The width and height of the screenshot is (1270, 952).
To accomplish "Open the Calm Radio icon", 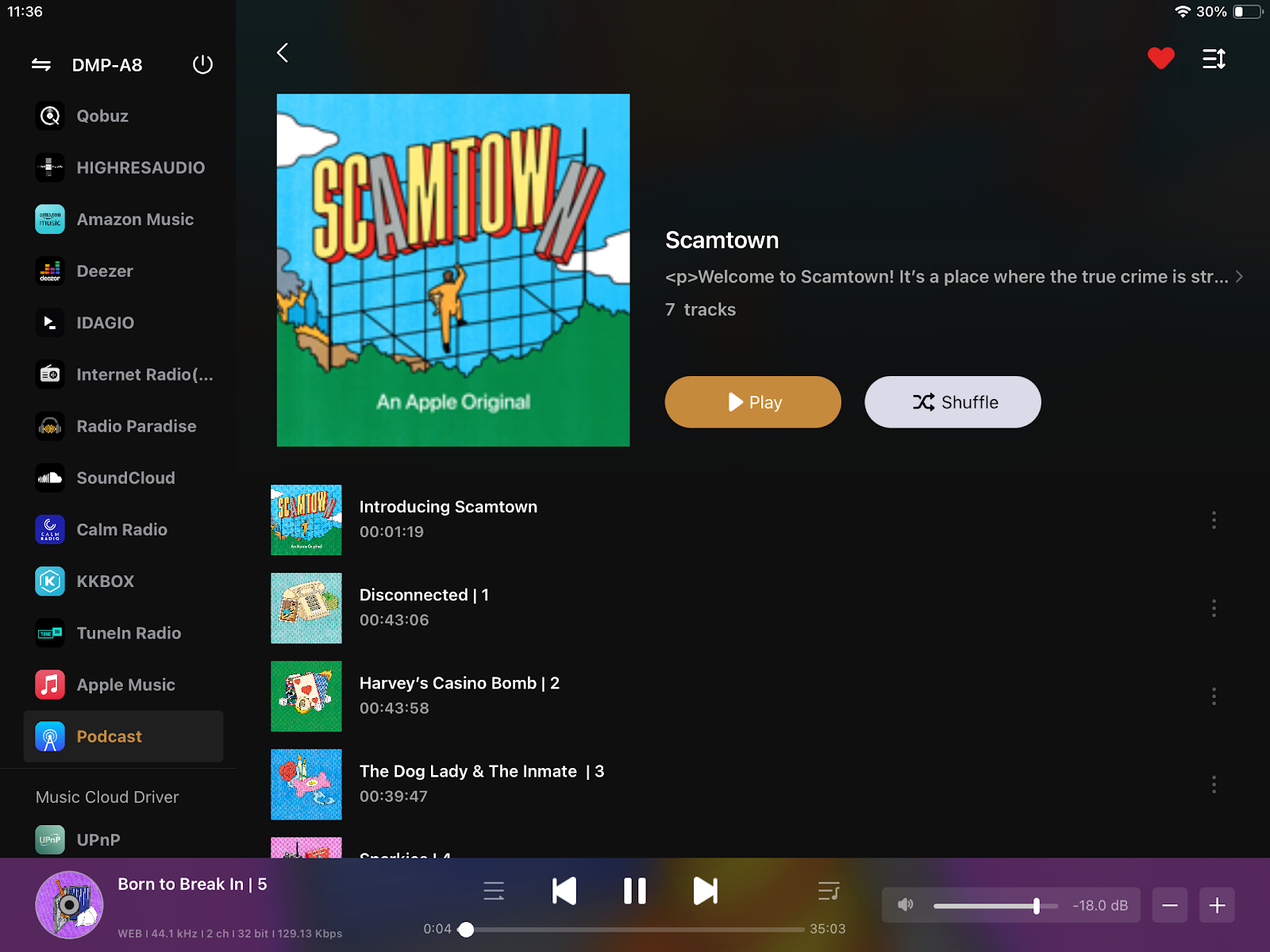I will 50,529.
